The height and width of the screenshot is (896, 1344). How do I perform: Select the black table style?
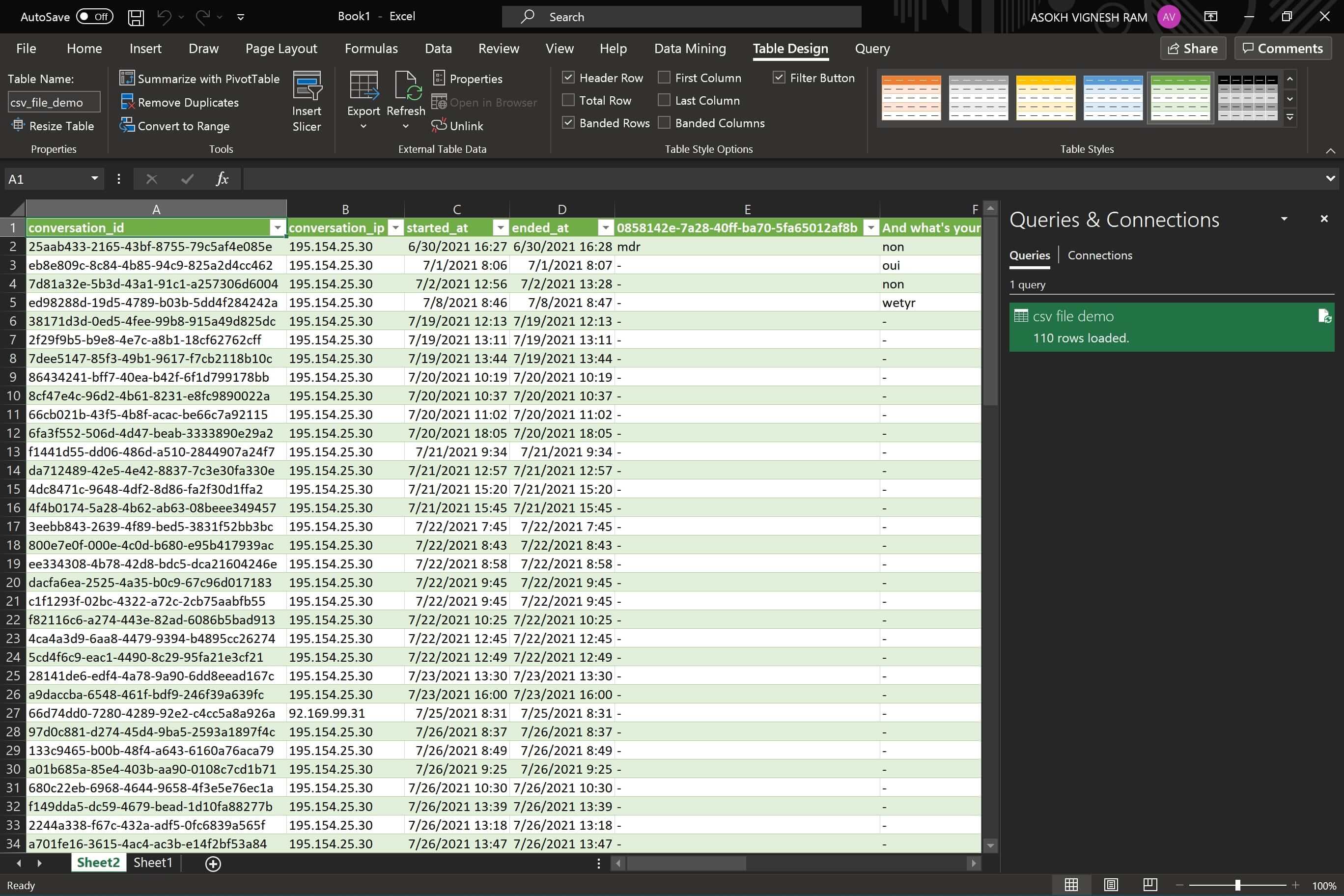1247,98
